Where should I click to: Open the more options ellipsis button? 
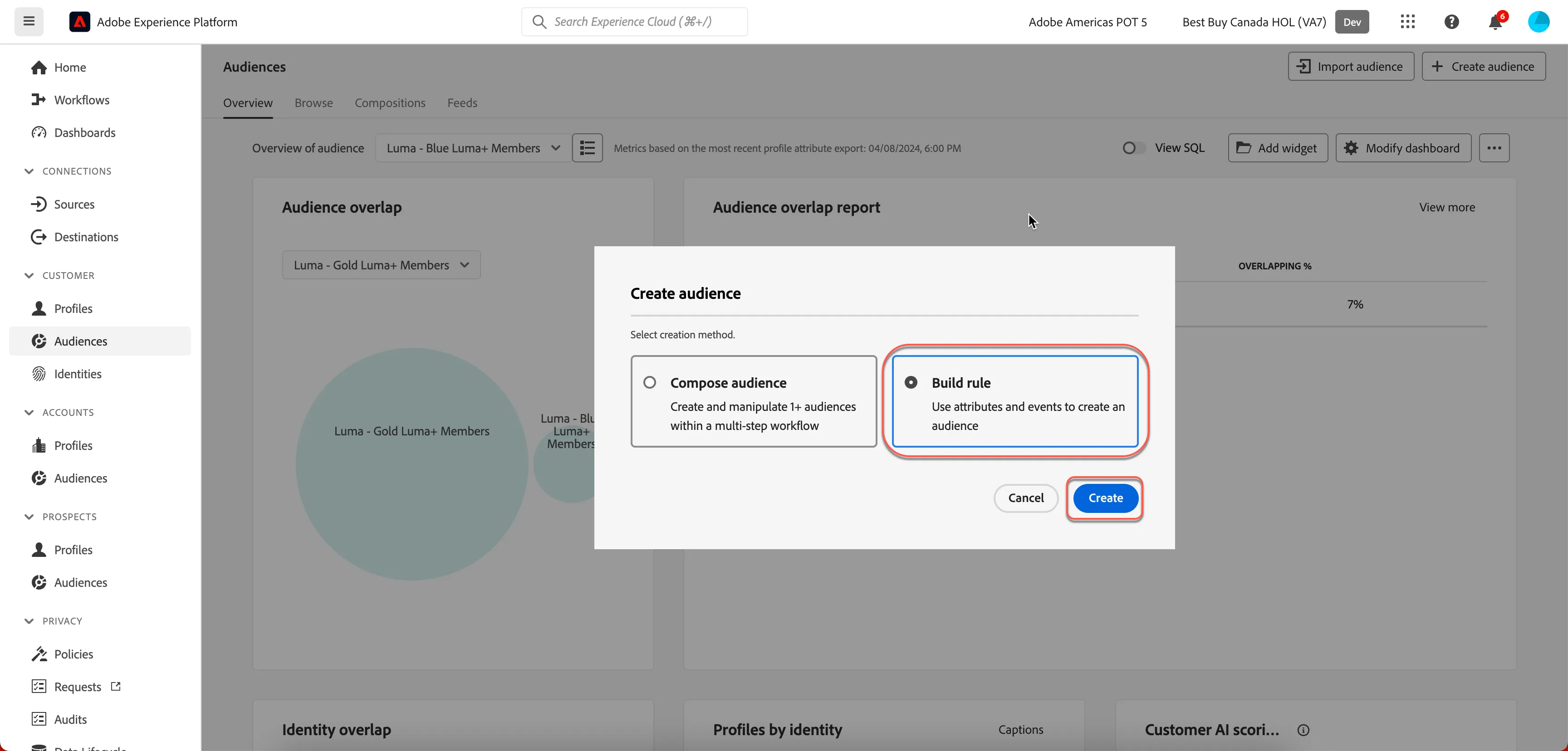(x=1494, y=148)
